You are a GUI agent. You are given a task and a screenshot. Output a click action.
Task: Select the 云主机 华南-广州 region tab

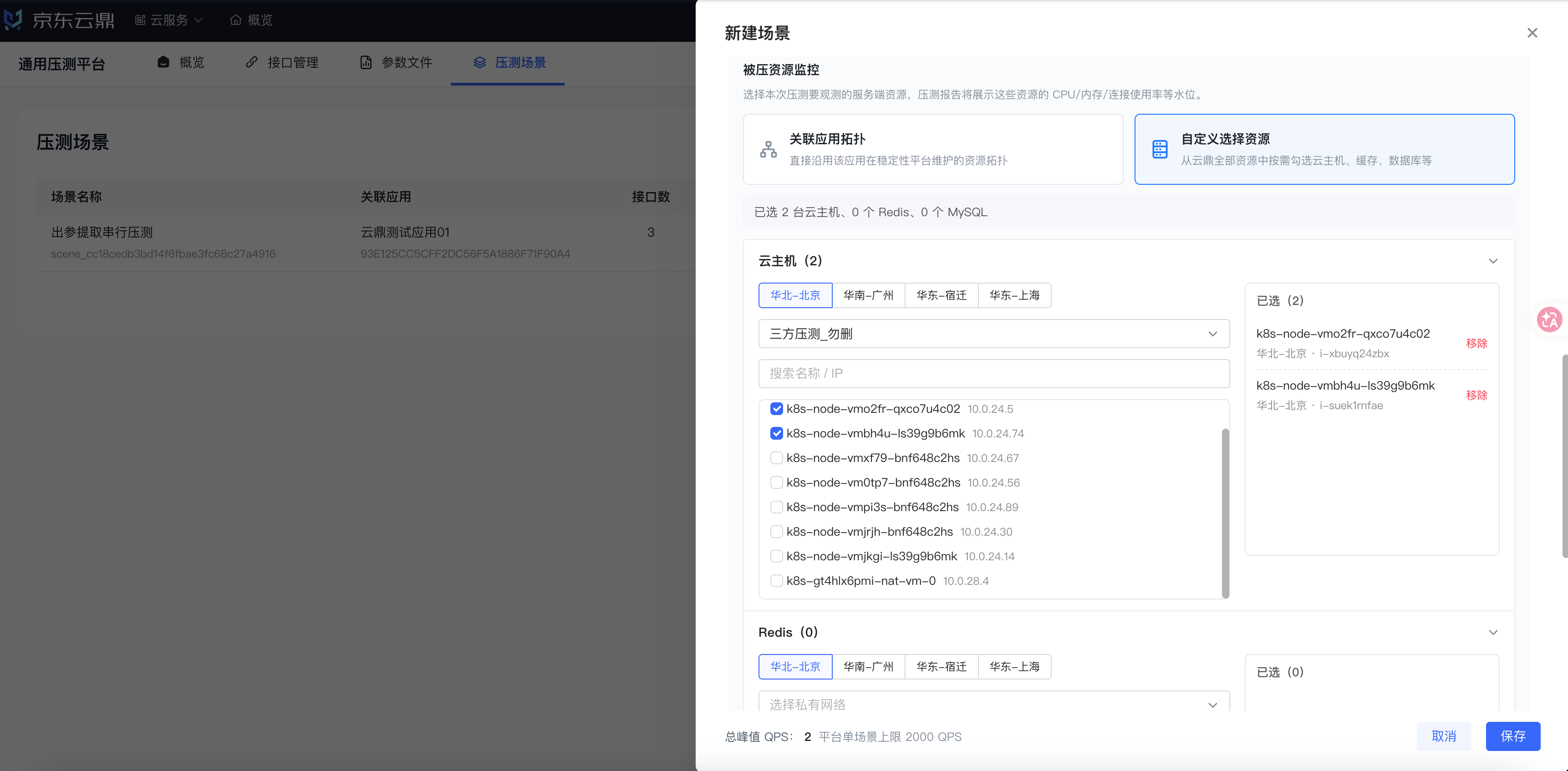[868, 295]
